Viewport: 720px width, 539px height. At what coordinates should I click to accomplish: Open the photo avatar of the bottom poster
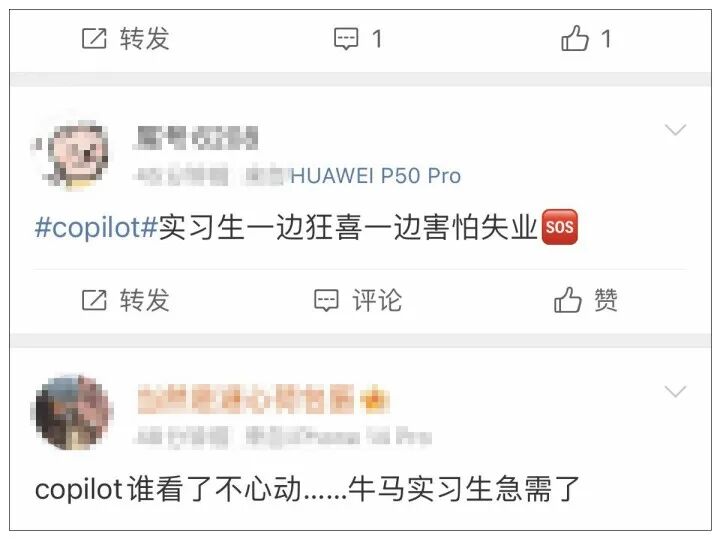pos(73,412)
